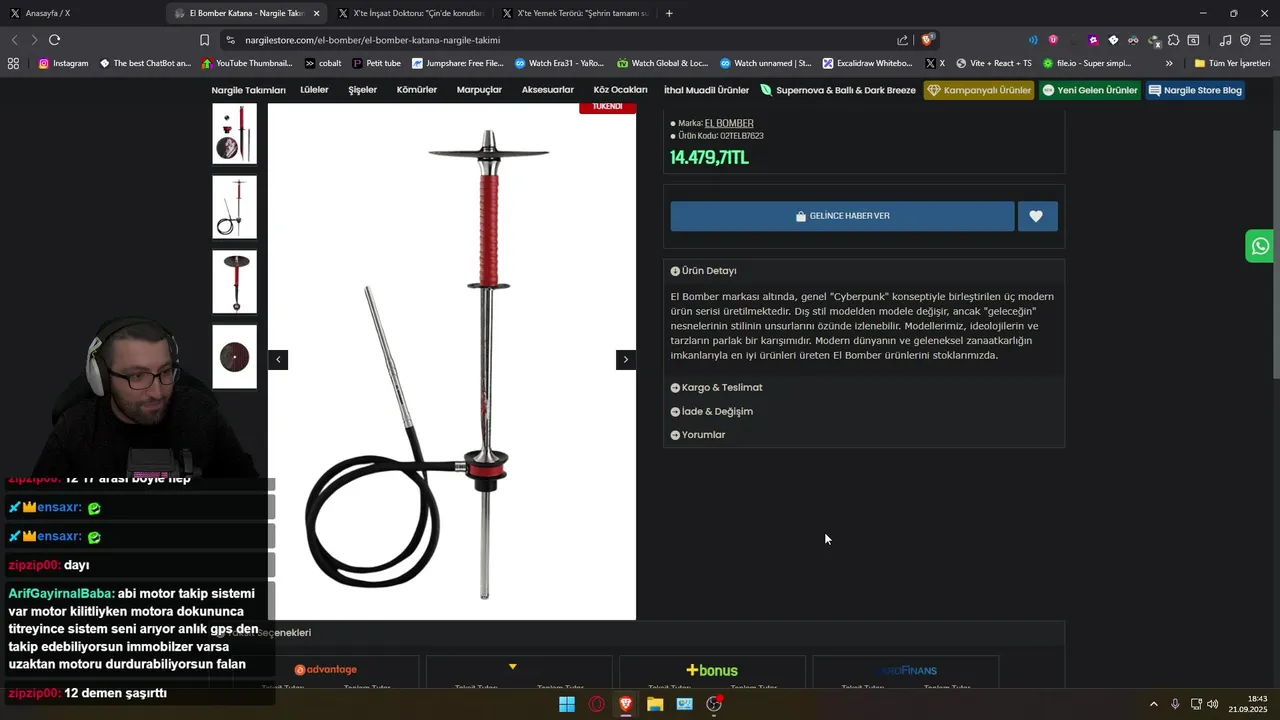Expand the Yorumlar section
Viewport: 1280px width, 720px height.
(x=697, y=435)
